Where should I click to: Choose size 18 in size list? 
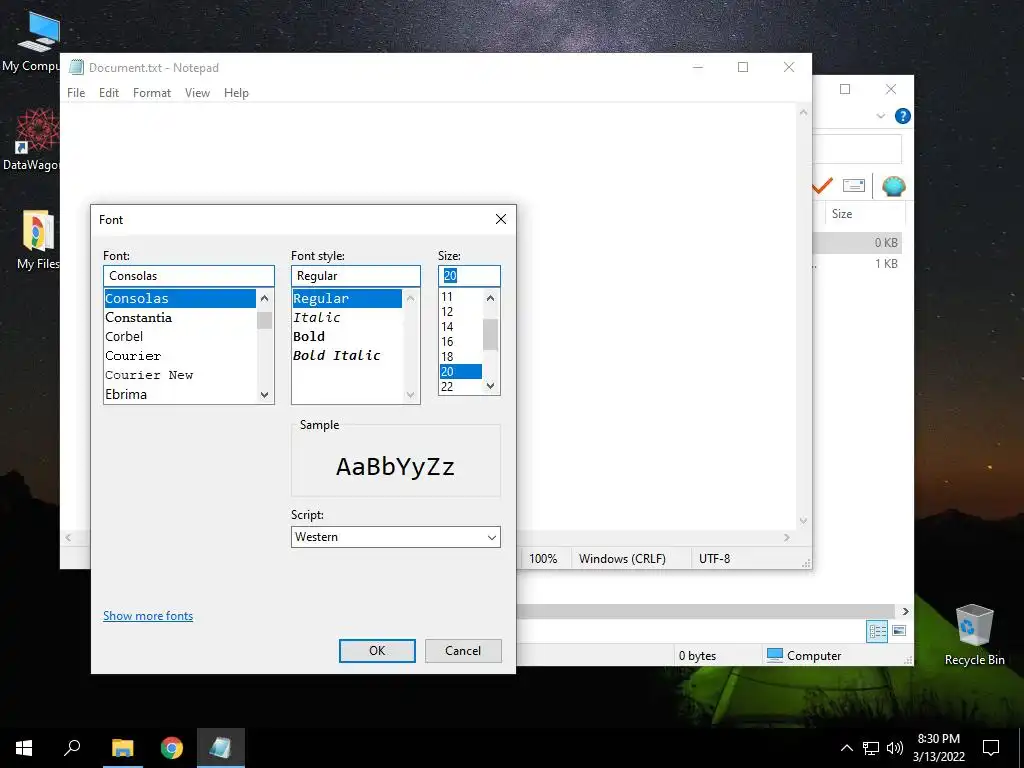point(460,357)
